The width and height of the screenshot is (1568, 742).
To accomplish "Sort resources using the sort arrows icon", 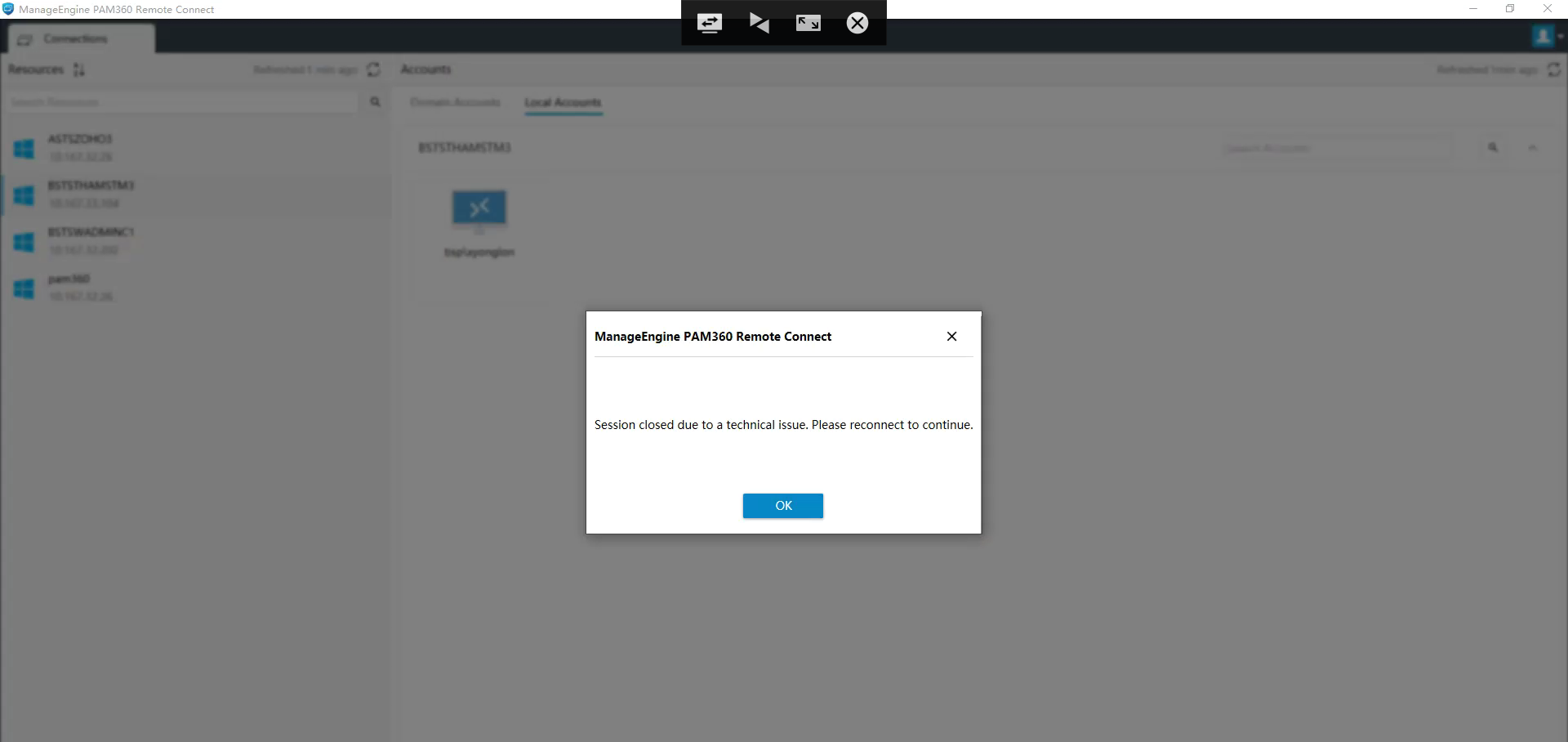I will [79, 69].
